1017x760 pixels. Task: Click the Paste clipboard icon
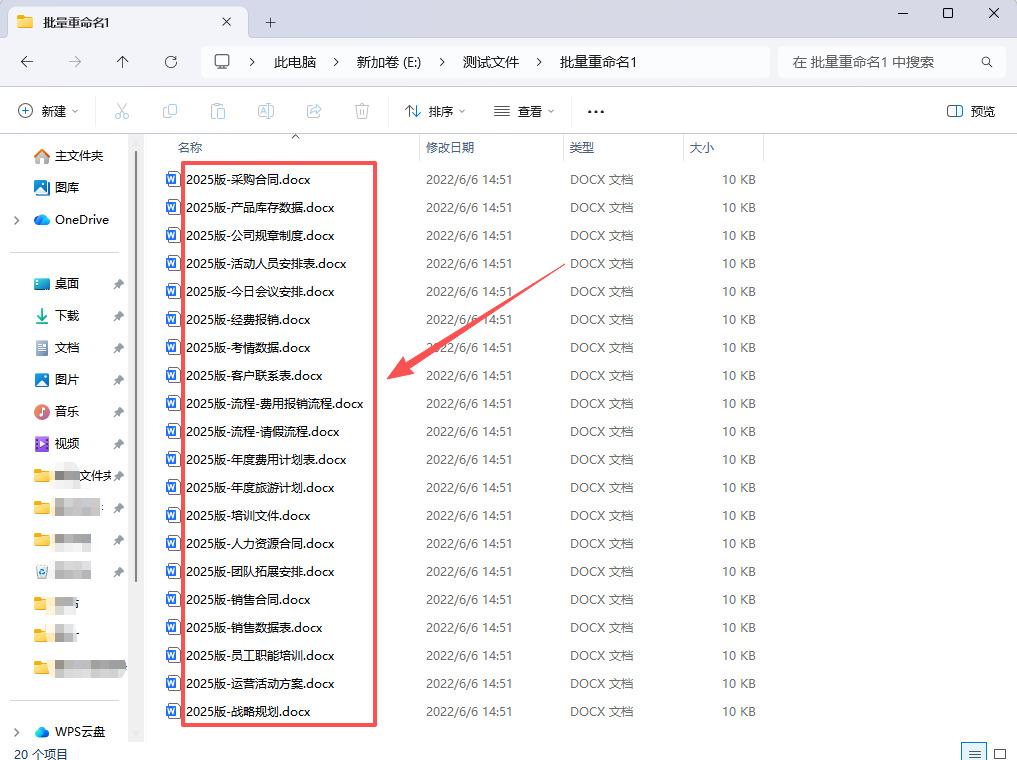218,112
